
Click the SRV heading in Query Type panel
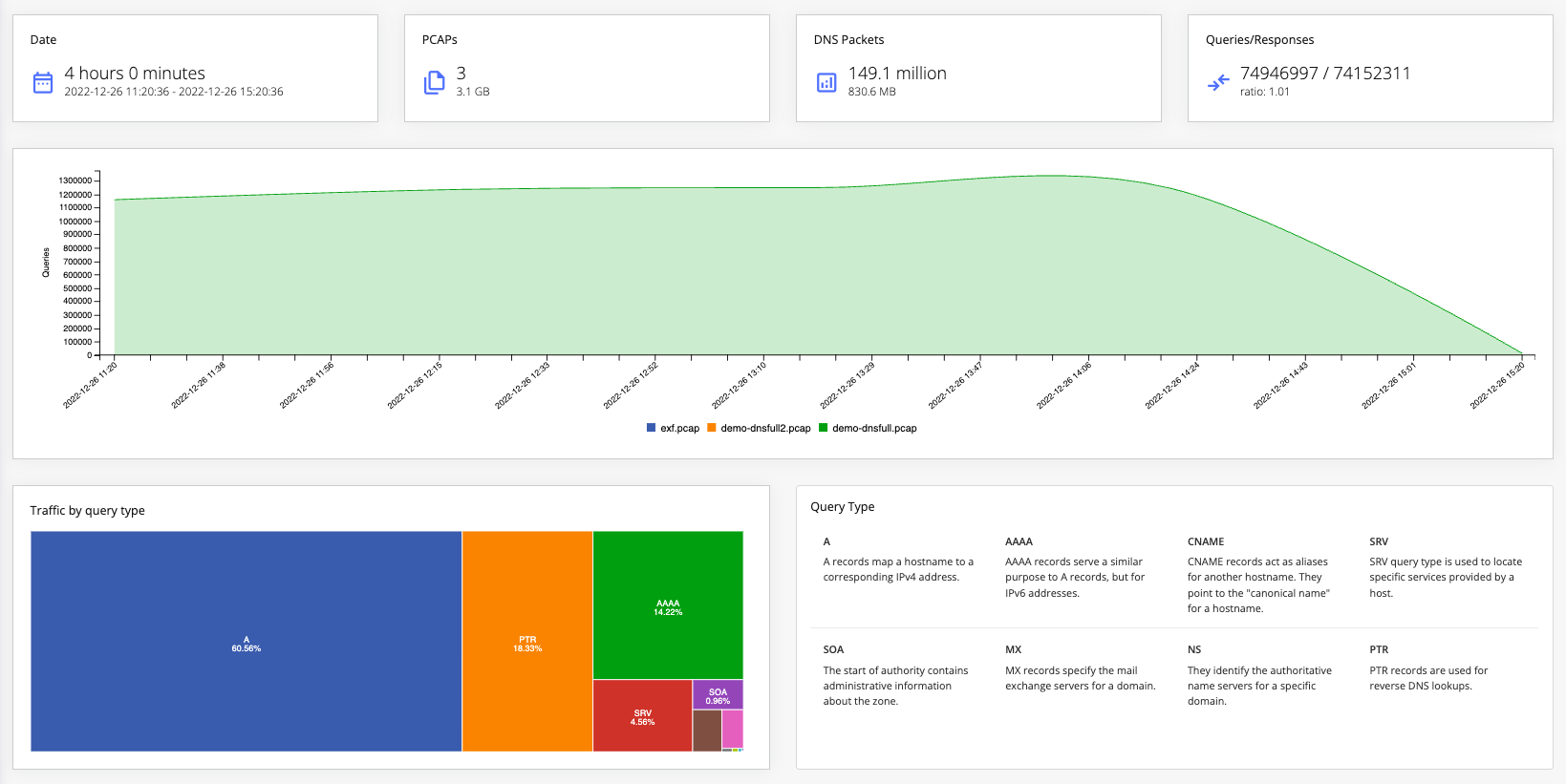[1379, 541]
